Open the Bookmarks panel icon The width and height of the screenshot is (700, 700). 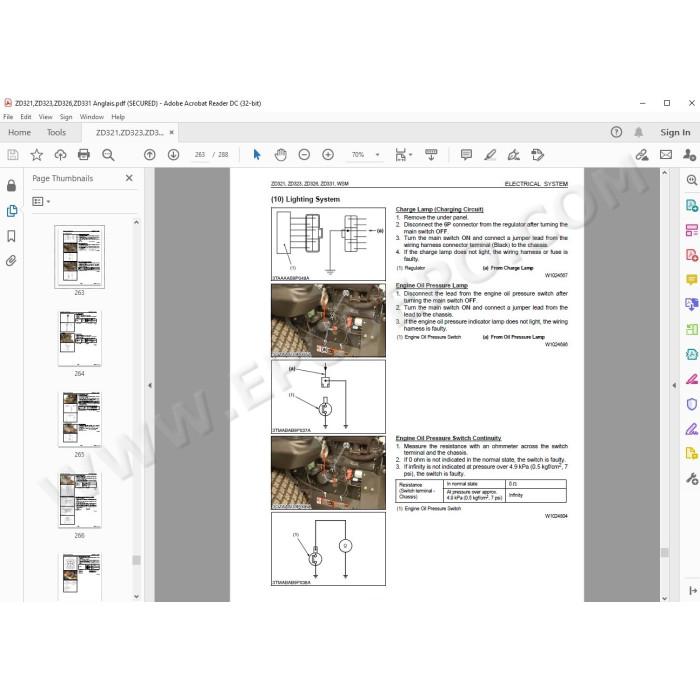pyautogui.click(x=12, y=236)
